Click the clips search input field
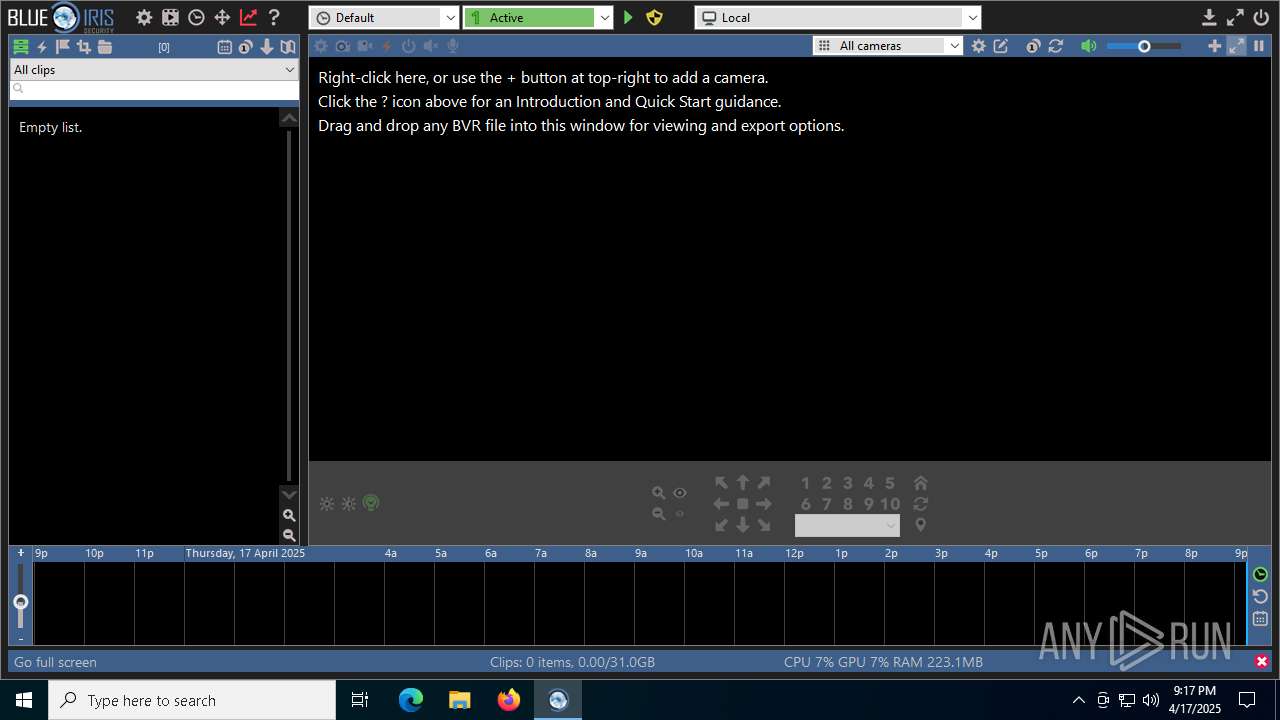Image resolution: width=1280 pixels, height=720 pixels. 154,89
